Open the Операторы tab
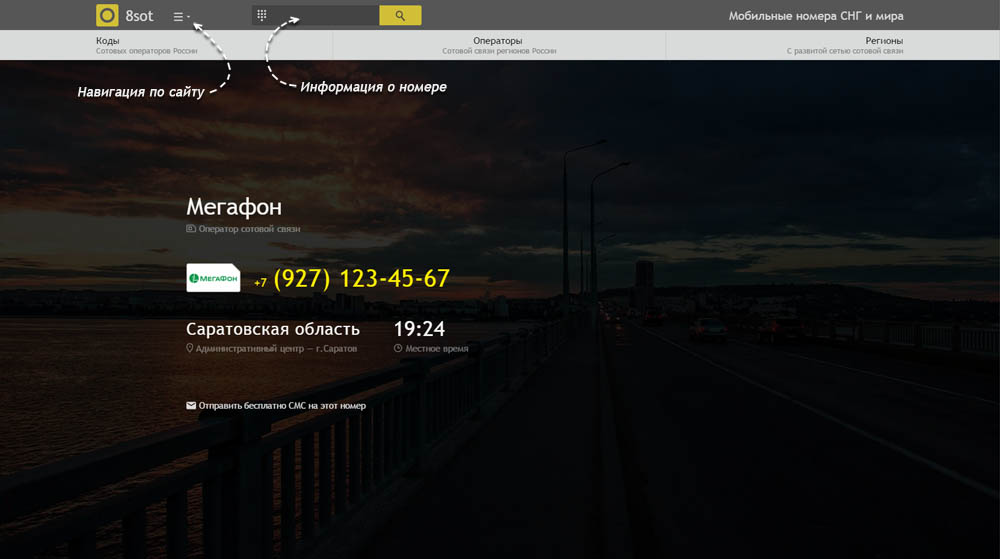The width and height of the screenshot is (1000, 559). [x=499, y=45]
